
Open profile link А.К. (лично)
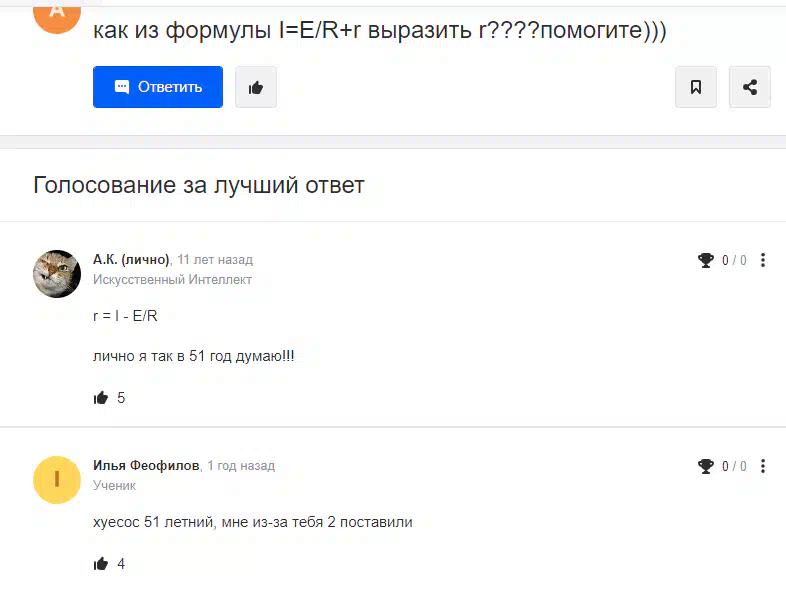(x=131, y=260)
